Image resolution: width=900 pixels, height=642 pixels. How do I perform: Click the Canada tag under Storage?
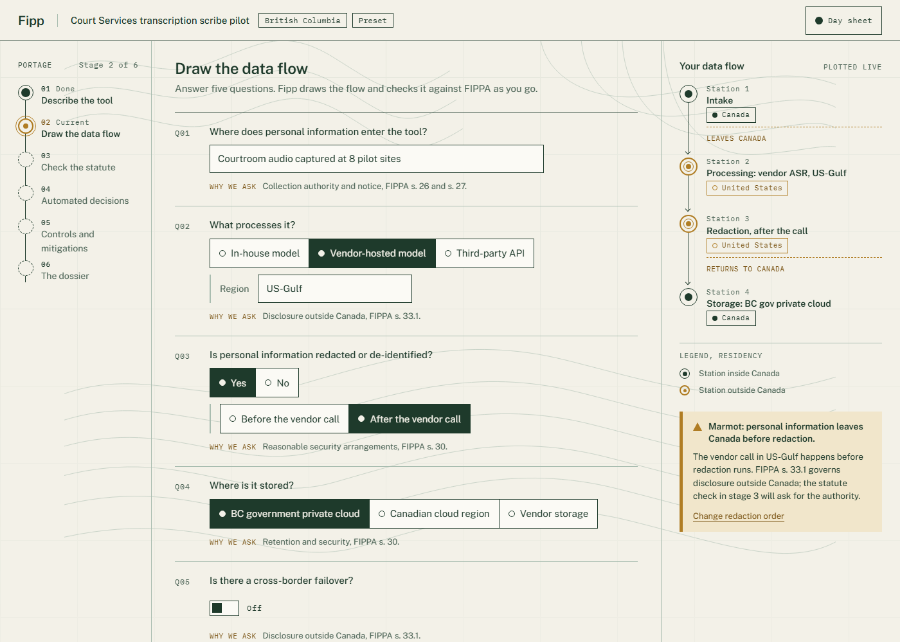tap(731, 318)
